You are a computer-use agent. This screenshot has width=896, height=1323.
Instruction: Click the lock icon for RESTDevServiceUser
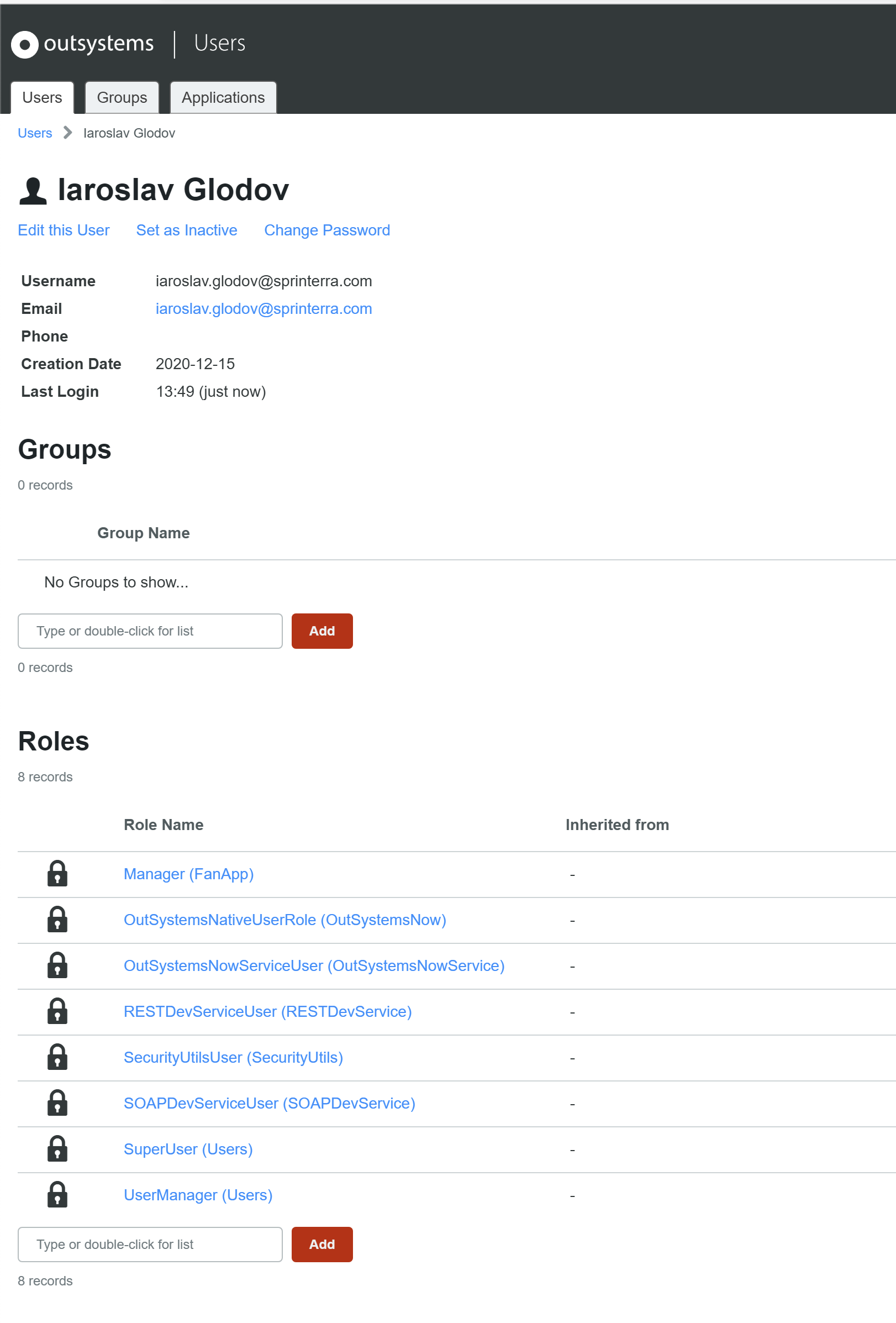[57, 1011]
